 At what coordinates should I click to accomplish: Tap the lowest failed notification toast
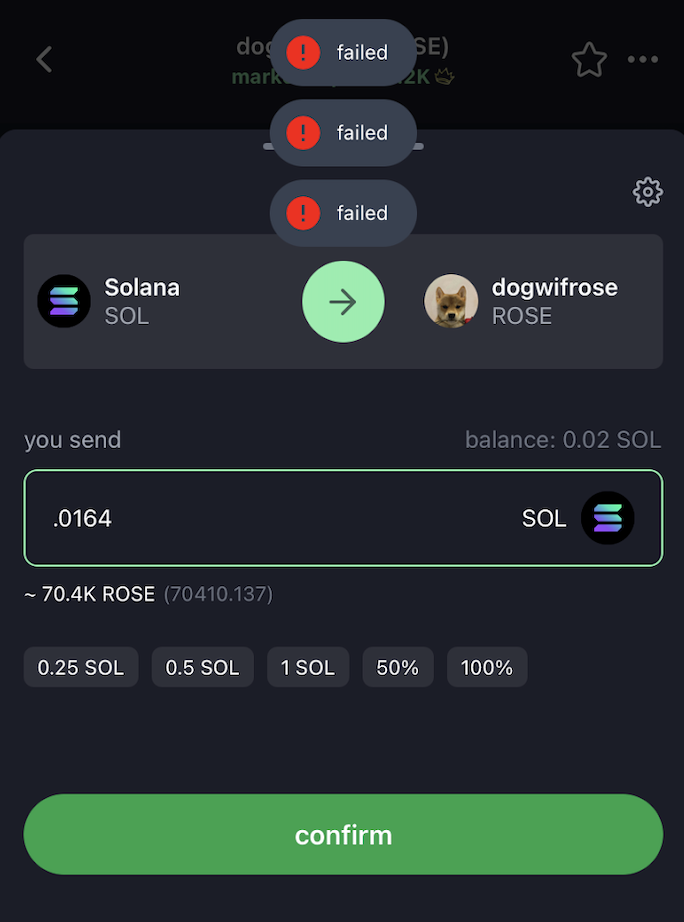343,213
